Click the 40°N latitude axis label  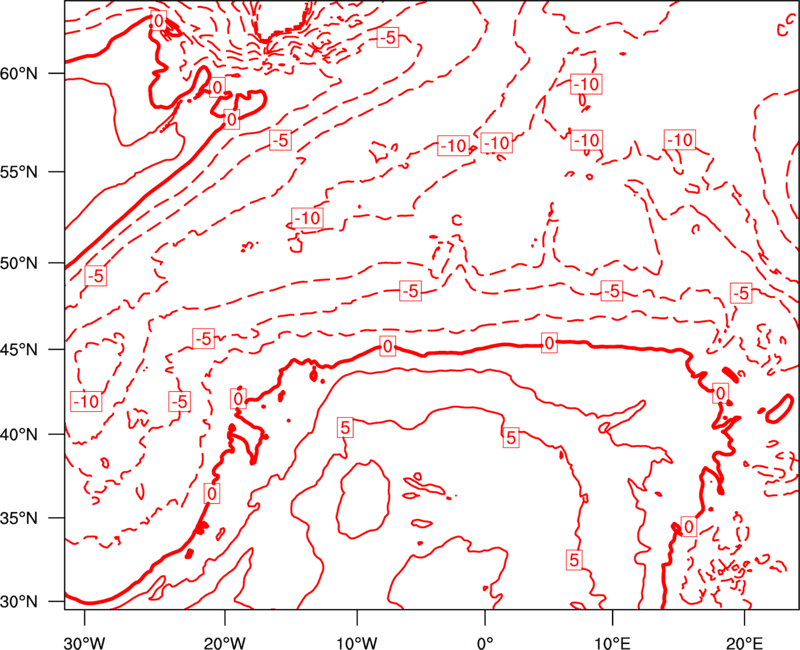(19, 435)
